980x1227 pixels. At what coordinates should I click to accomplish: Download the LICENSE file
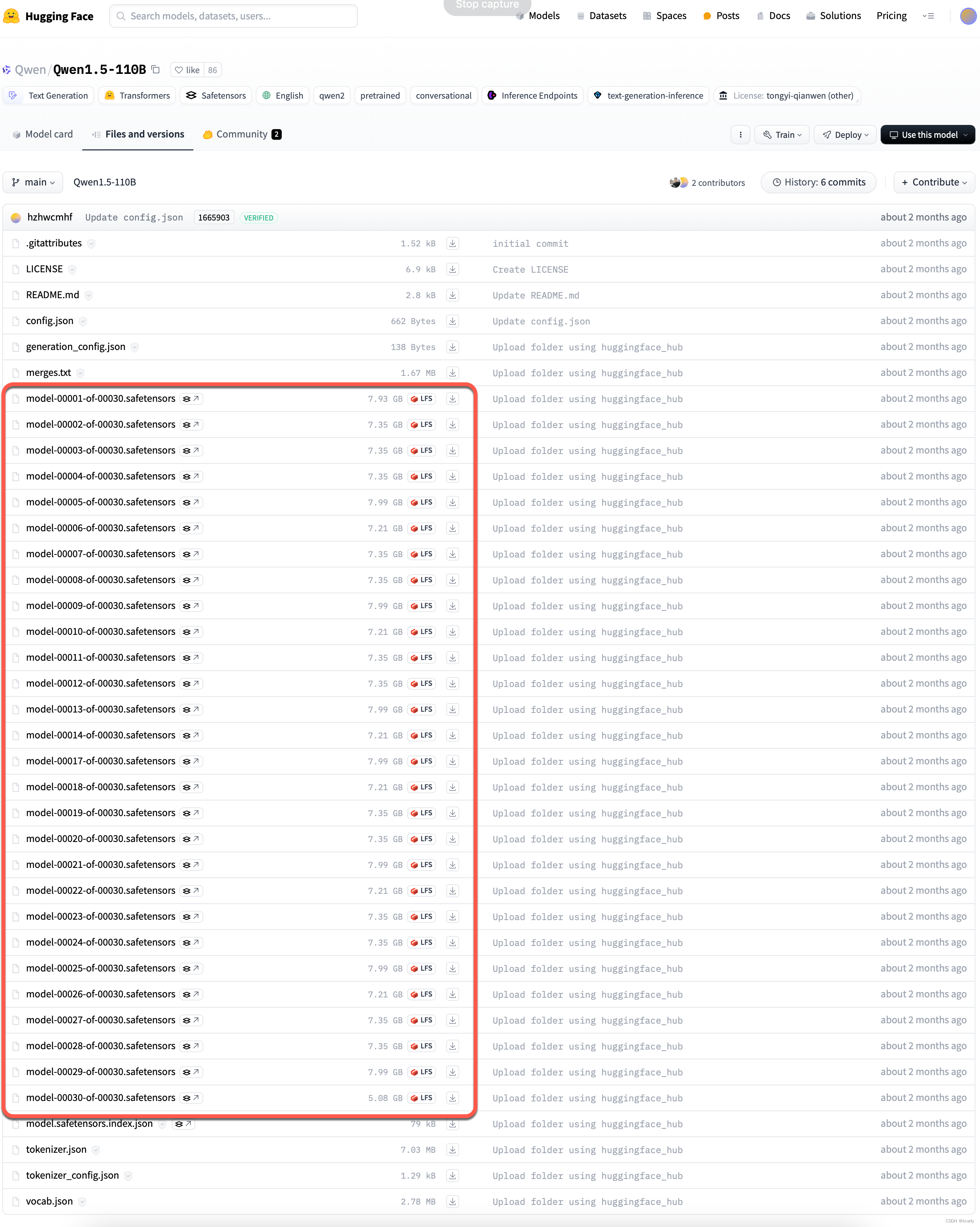click(x=452, y=269)
